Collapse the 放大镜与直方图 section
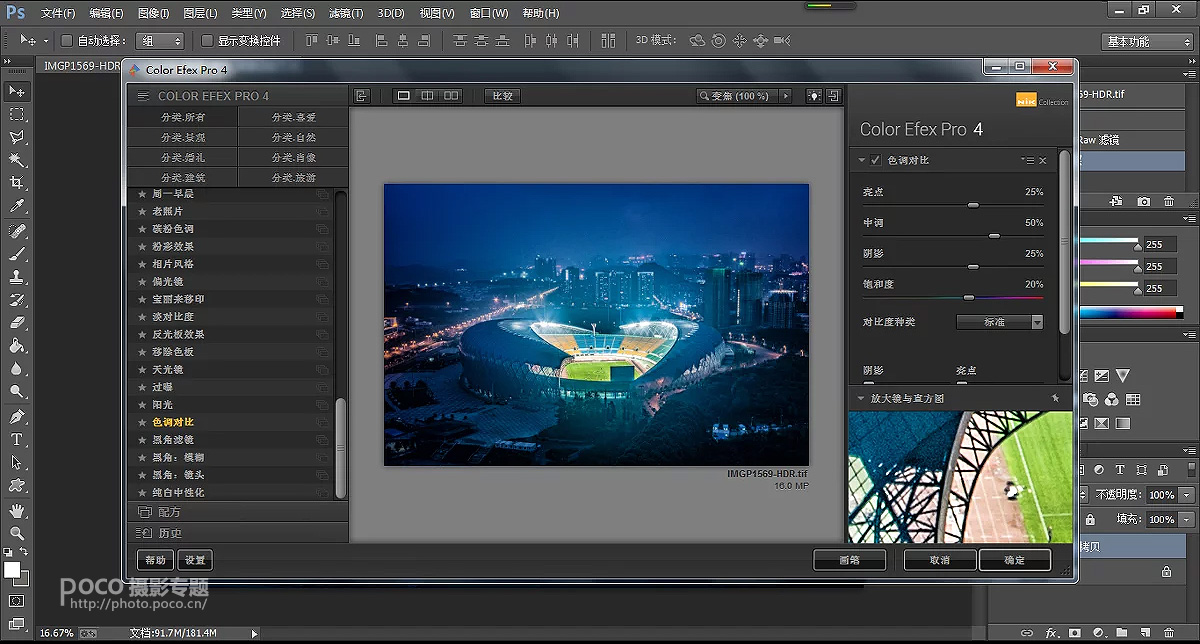The image size is (1200, 644). pos(861,398)
